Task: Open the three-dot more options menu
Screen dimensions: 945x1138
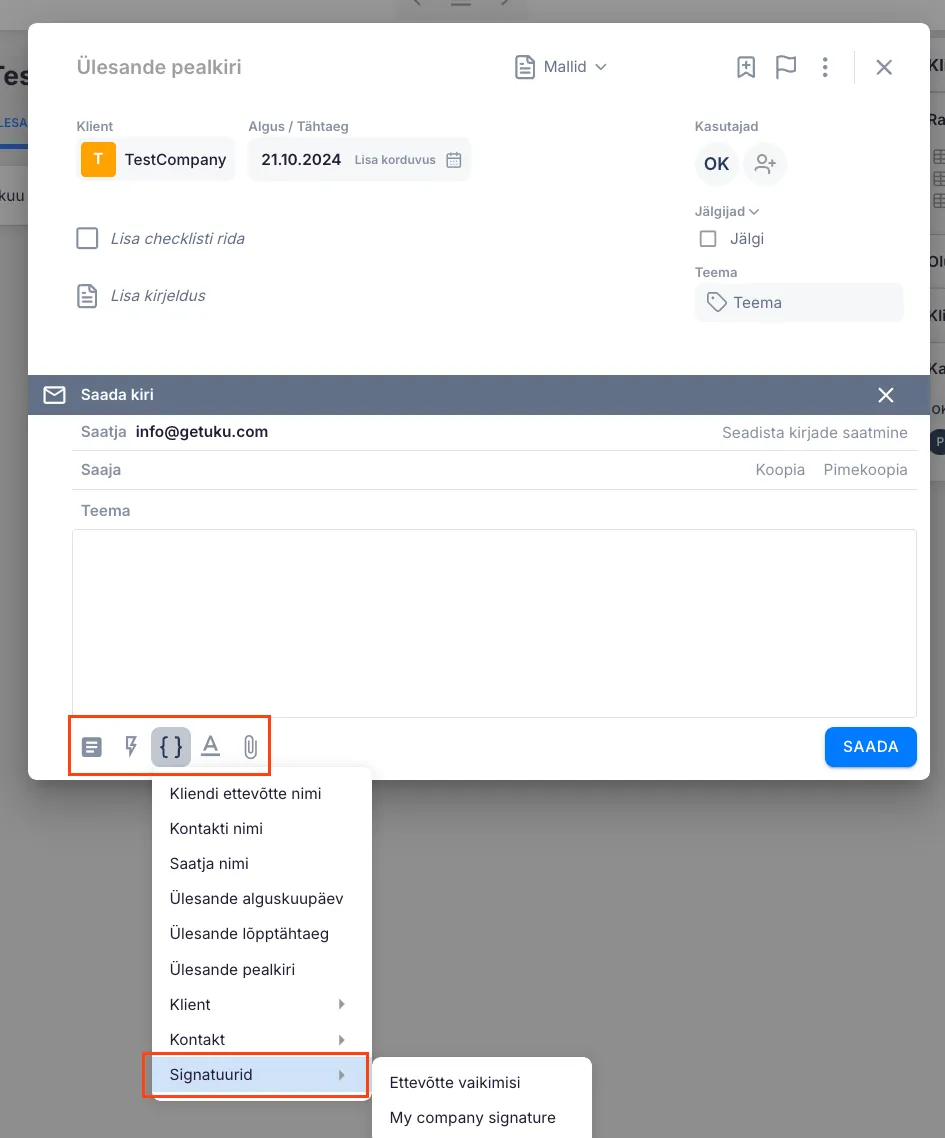Action: [x=825, y=67]
